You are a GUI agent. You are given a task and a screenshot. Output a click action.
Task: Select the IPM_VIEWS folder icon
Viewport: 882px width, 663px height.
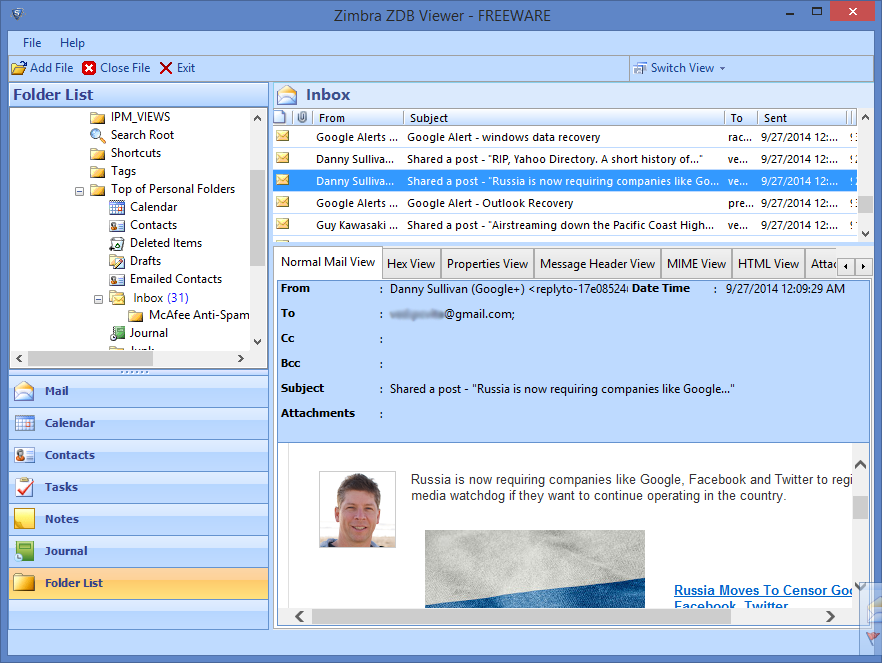(98, 117)
